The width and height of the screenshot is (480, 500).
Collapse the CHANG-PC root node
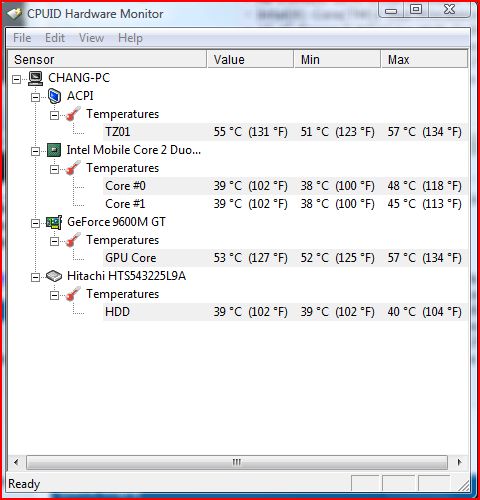[16, 79]
